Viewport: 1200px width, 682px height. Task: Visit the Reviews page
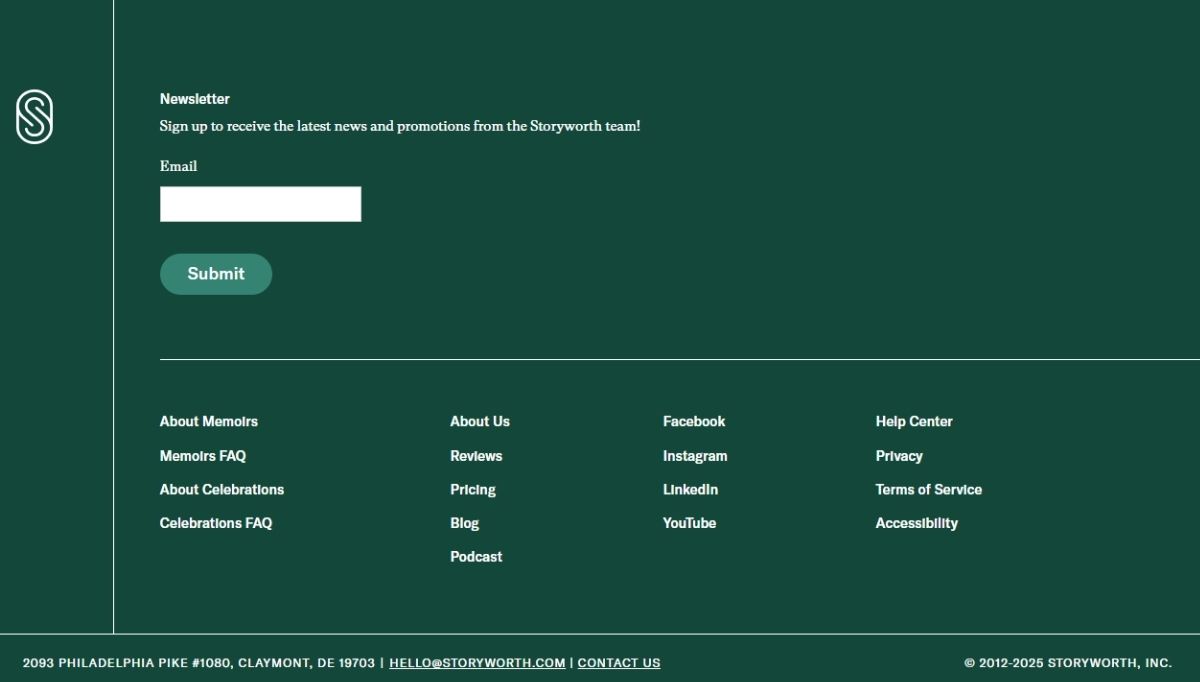pyautogui.click(x=476, y=456)
